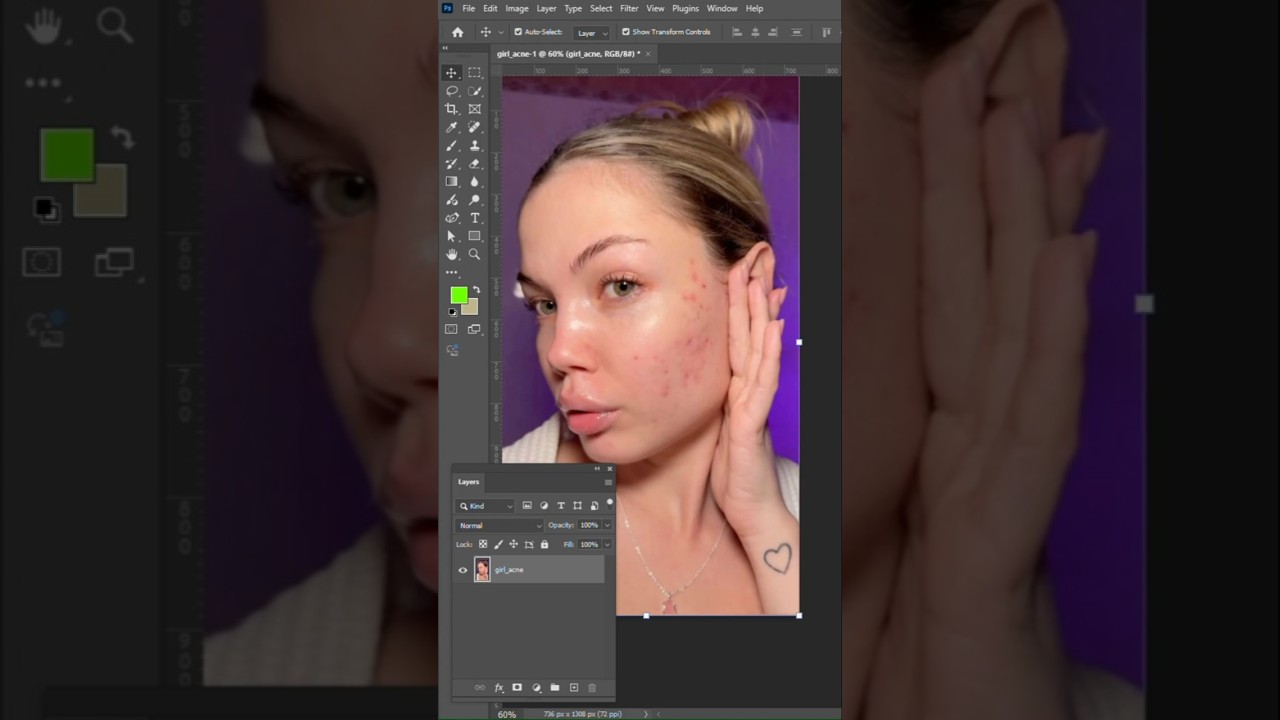1280x720 pixels.
Task: Open the Move tool preset picker arrow
Action: click(x=501, y=33)
